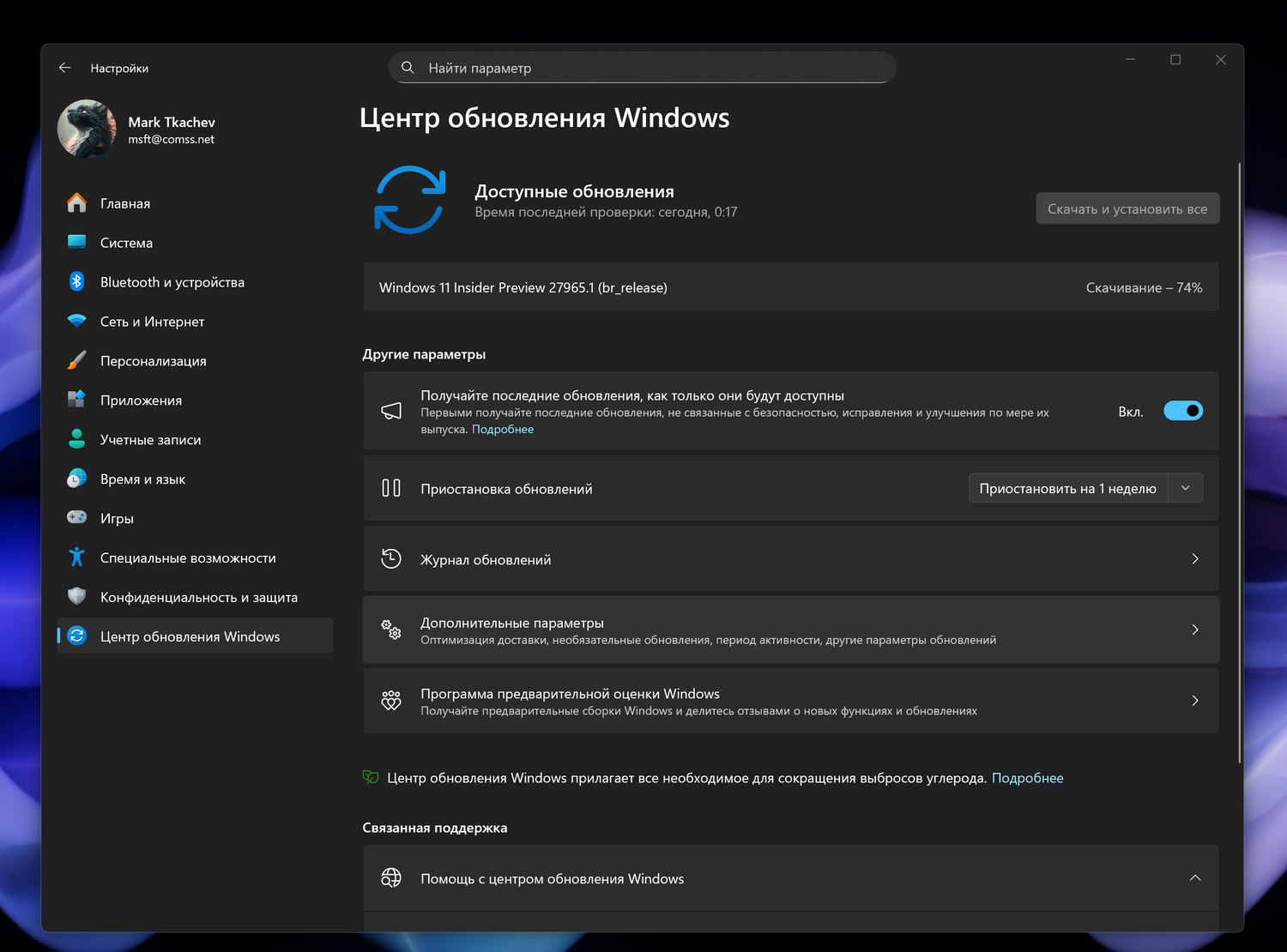Select the Bluetooth и устройства icon

(x=76, y=281)
